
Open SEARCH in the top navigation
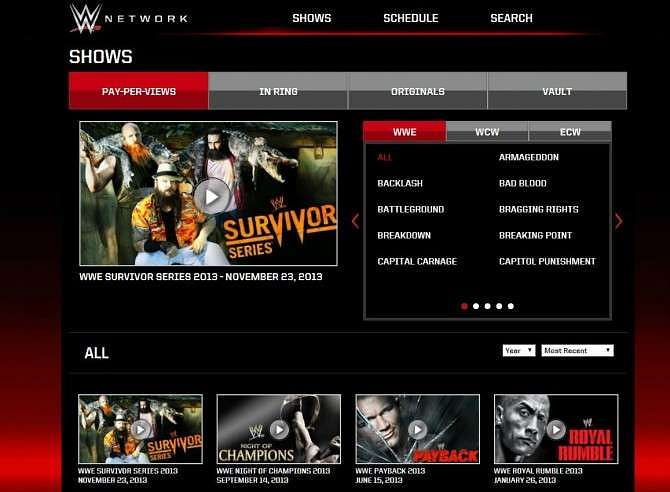tap(511, 18)
